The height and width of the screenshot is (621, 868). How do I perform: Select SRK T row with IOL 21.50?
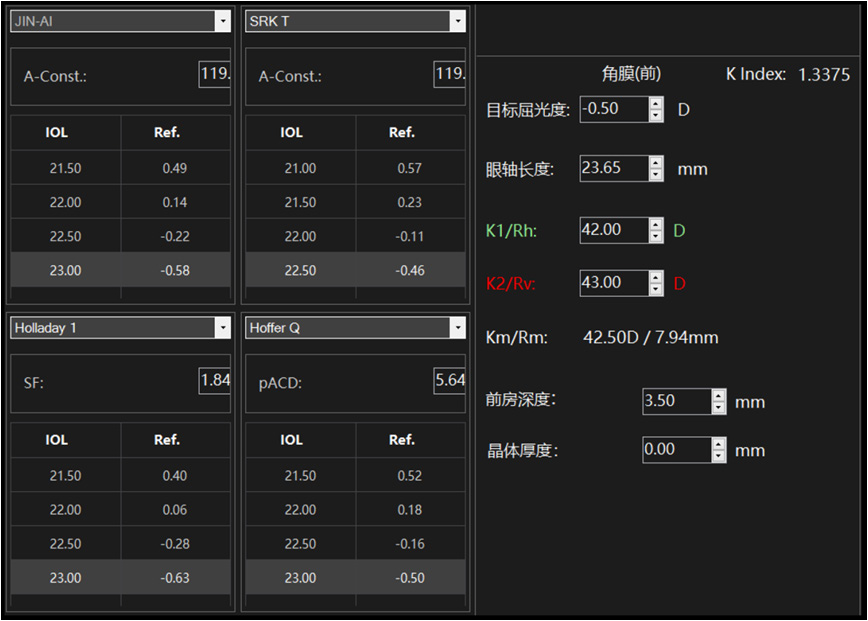pos(355,202)
